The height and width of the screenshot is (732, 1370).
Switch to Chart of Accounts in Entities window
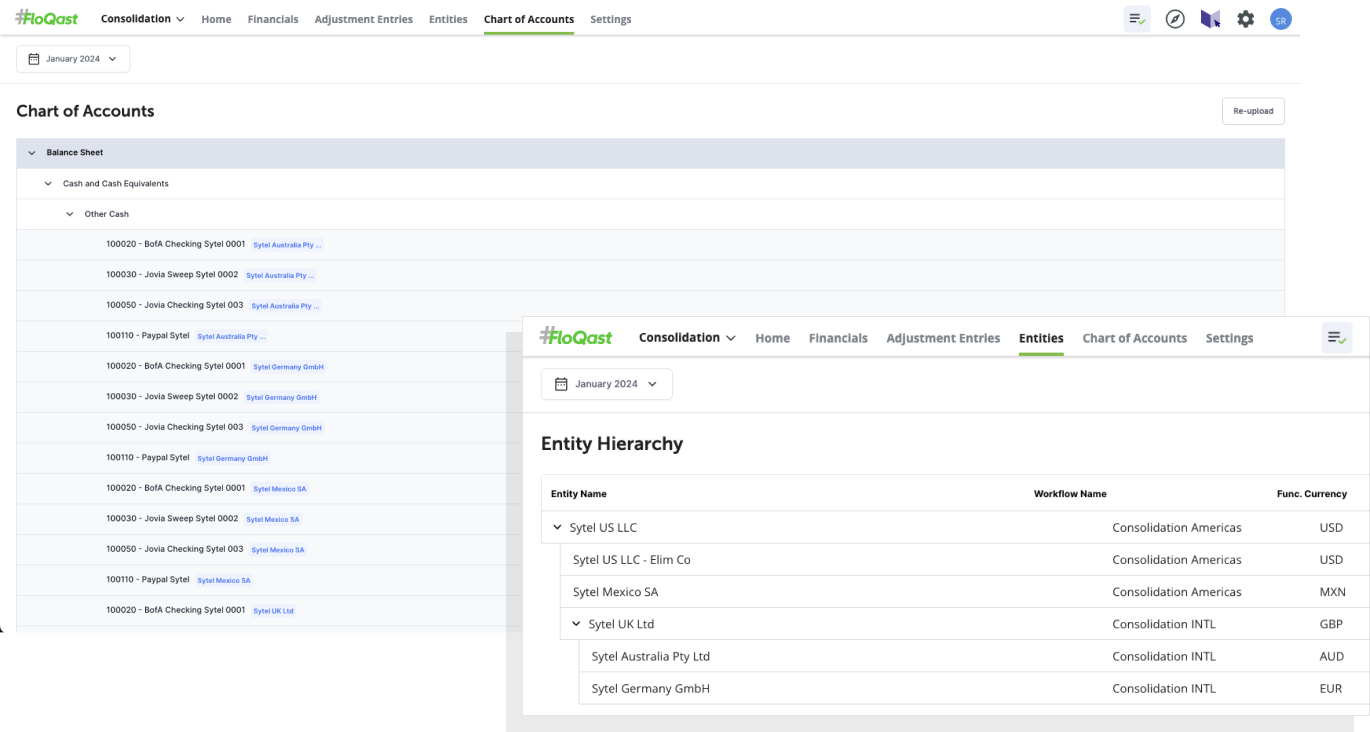click(x=1134, y=338)
